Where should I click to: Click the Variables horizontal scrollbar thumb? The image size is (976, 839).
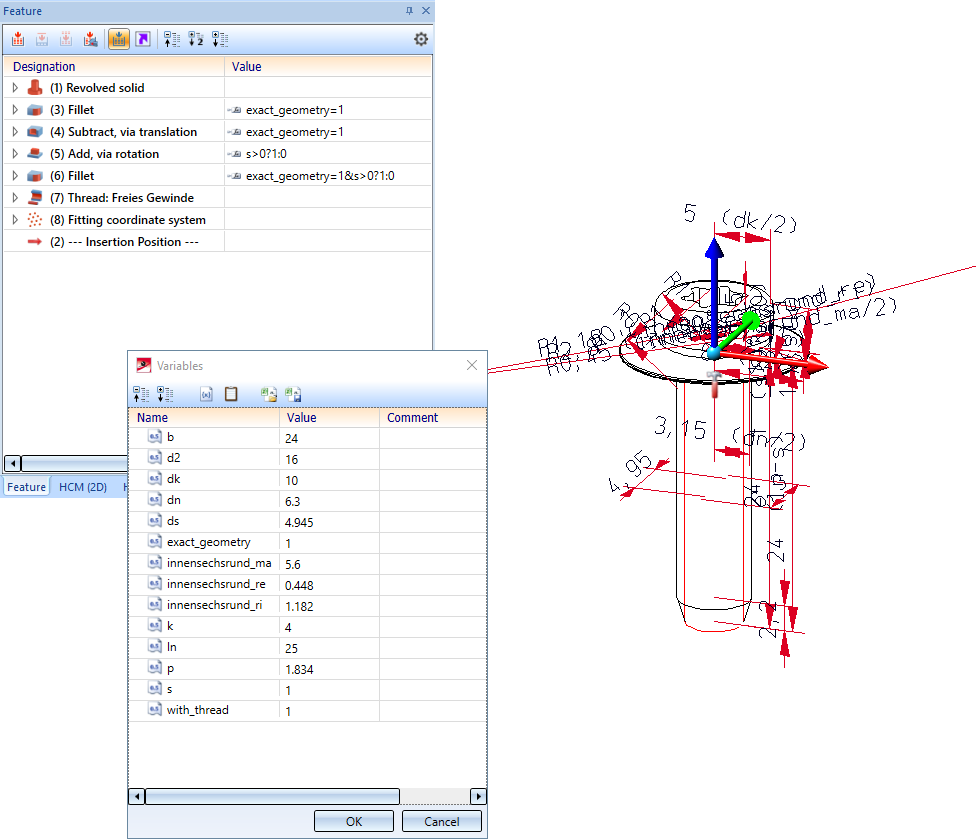tap(272, 796)
